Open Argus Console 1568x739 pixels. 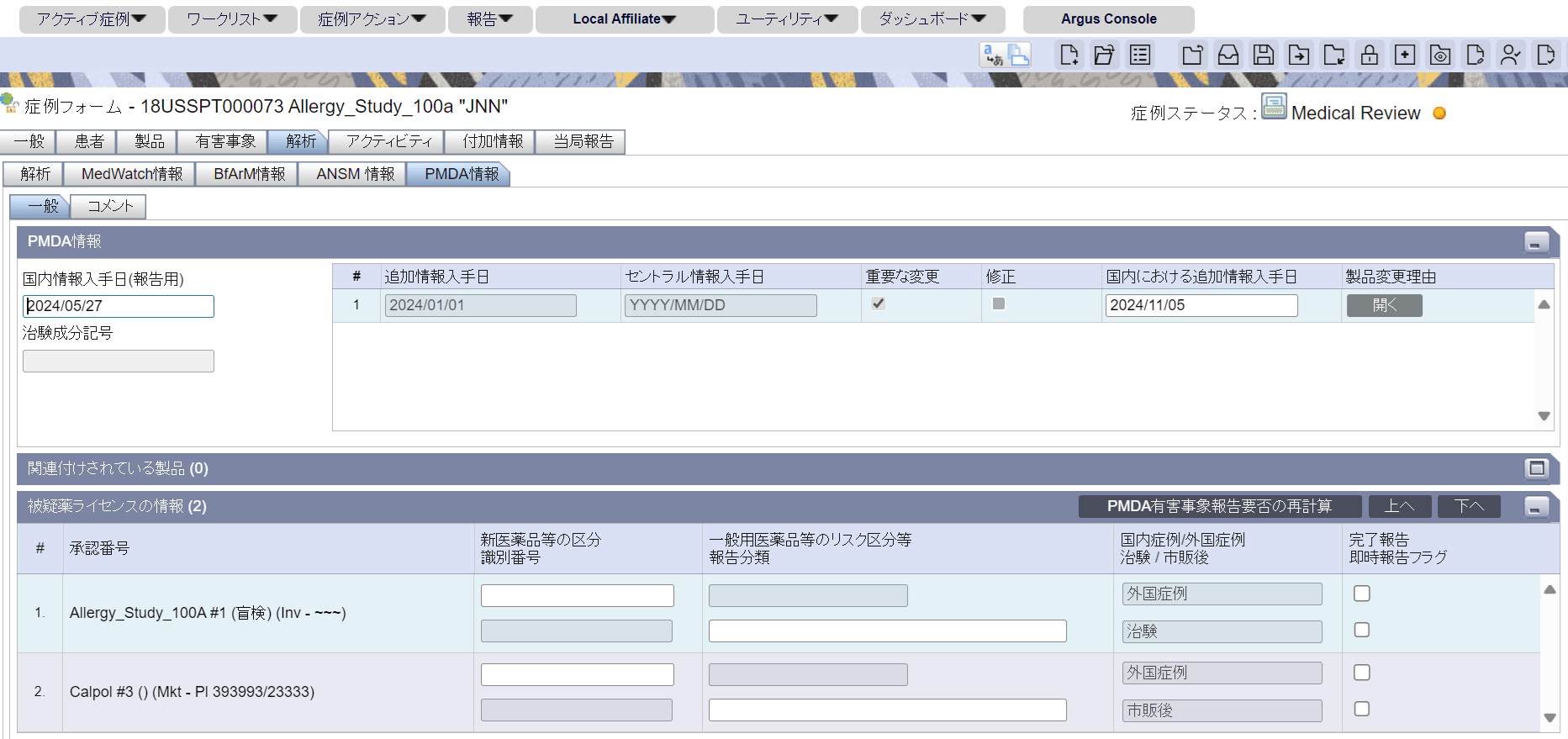point(1108,19)
